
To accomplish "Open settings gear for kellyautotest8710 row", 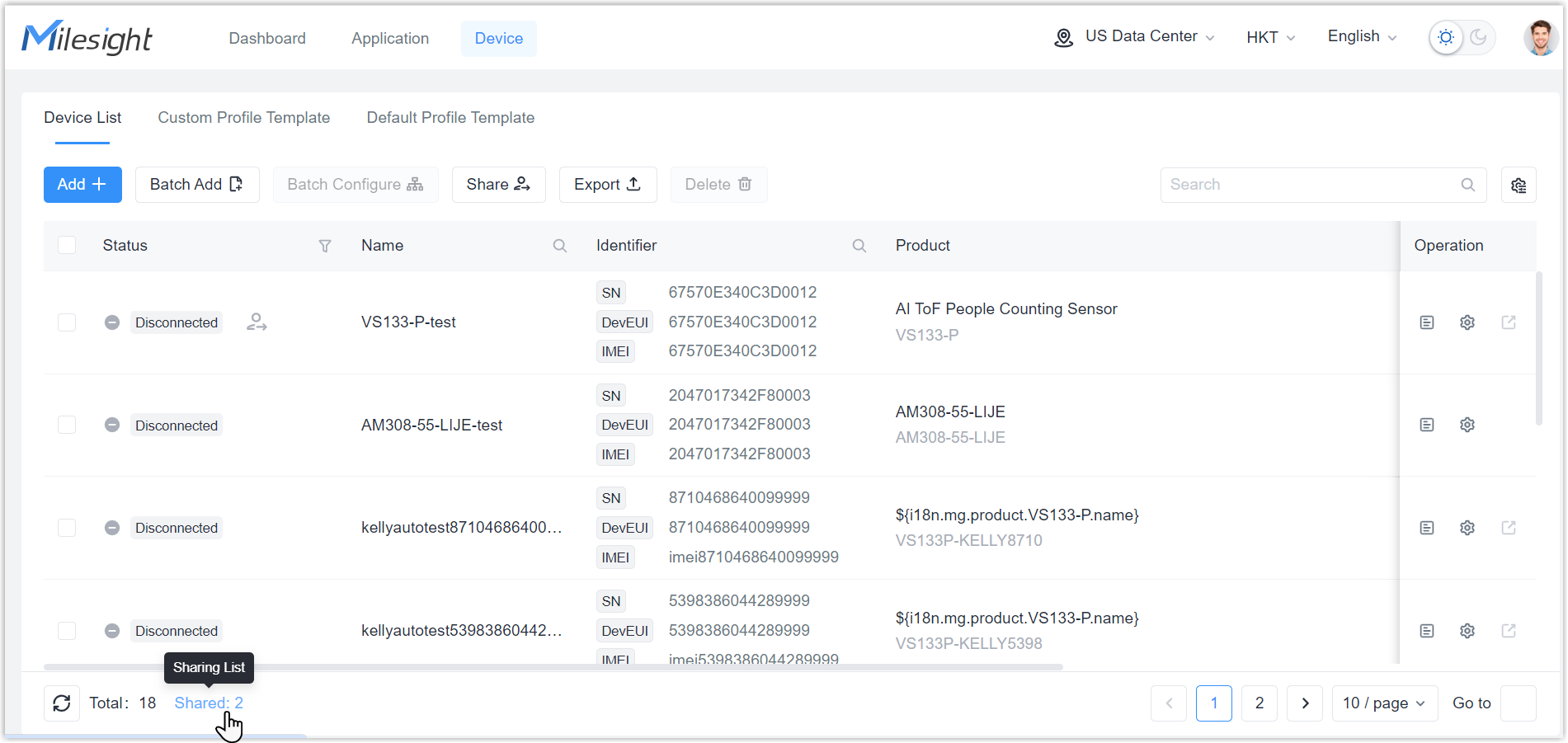I will tap(1467, 528).
